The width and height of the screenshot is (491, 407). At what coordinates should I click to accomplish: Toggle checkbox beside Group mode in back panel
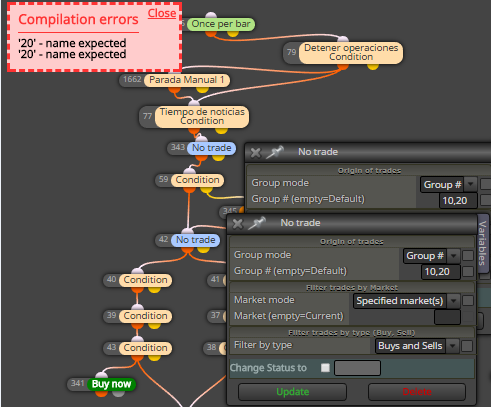point(485,184)
